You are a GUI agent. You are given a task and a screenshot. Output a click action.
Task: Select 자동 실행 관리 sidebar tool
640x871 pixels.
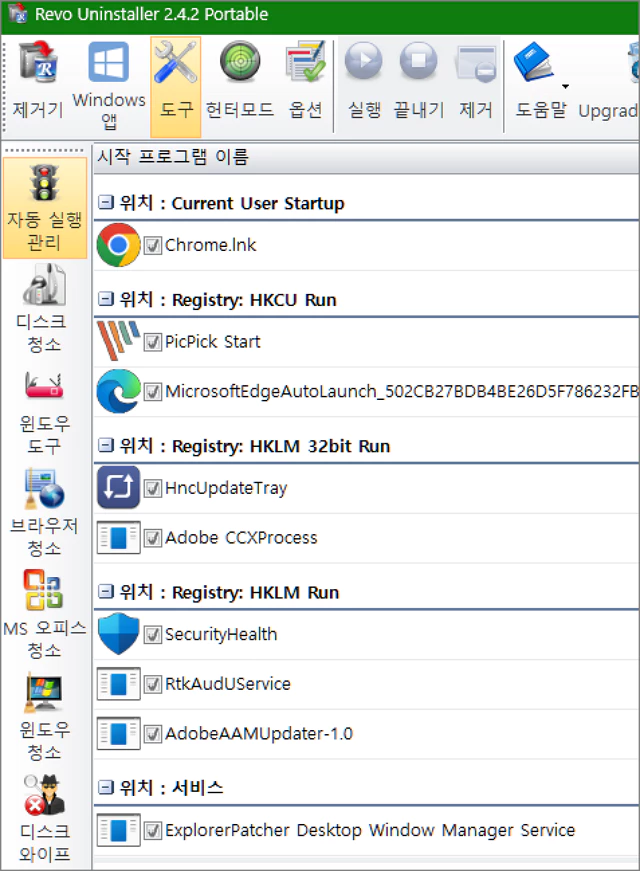point(44,208)
